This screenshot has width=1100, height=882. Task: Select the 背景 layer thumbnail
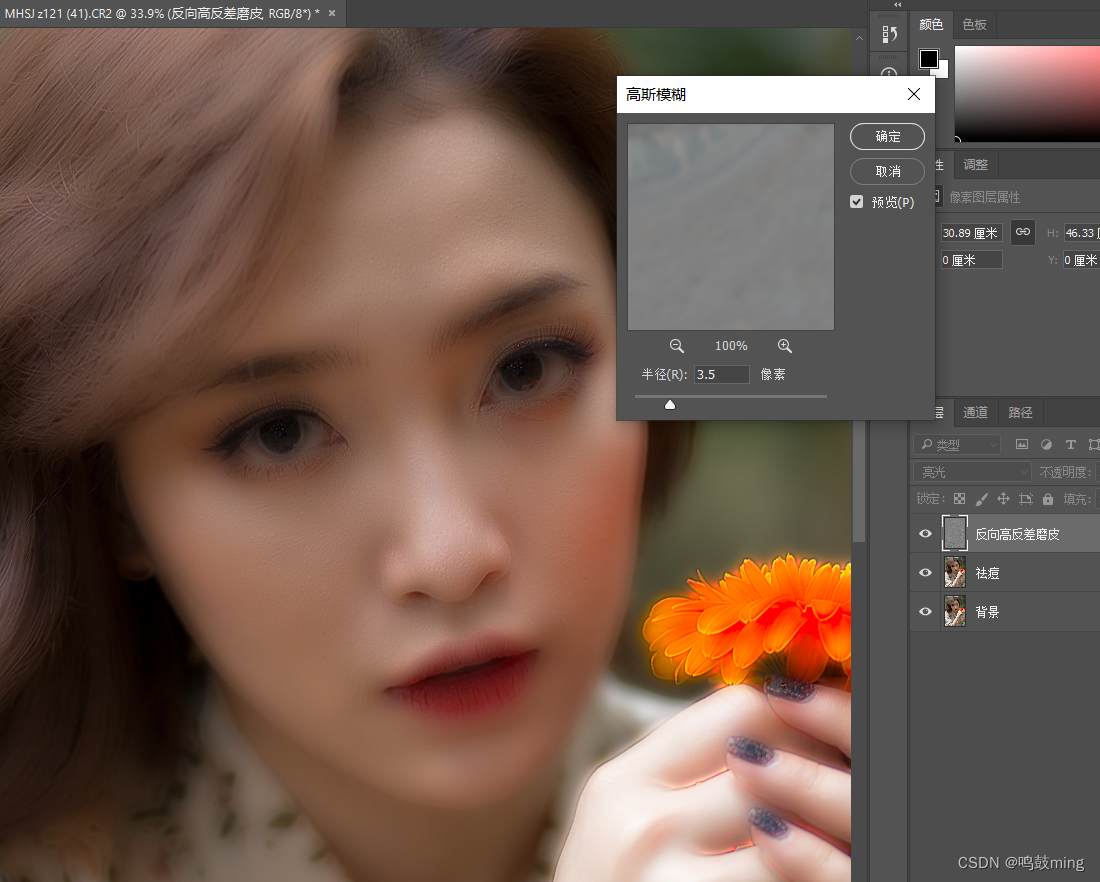pyautogui.click(x=955, y=612)
